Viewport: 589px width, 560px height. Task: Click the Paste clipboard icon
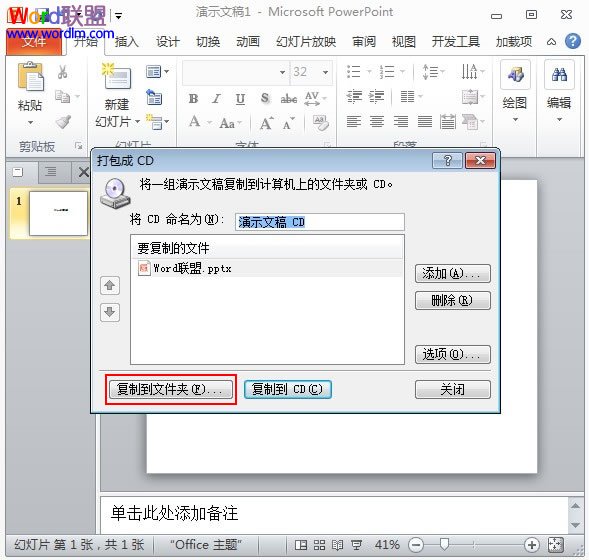point(30,77)
